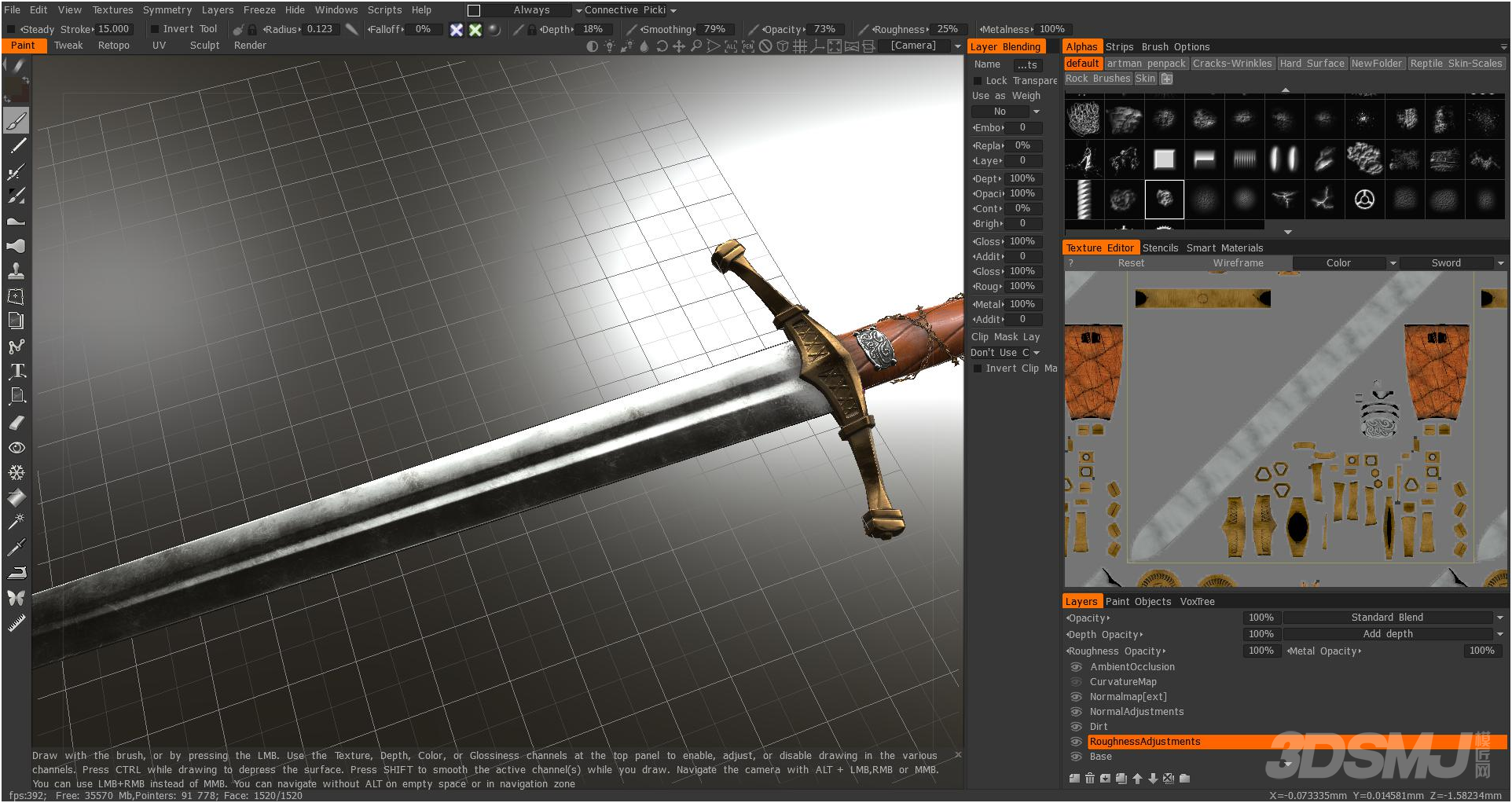Pick the Hide/eye tool in left toolbar
Image resolution: width=1512 pixels, height=803 pixels.
click(x=17, y=447)
